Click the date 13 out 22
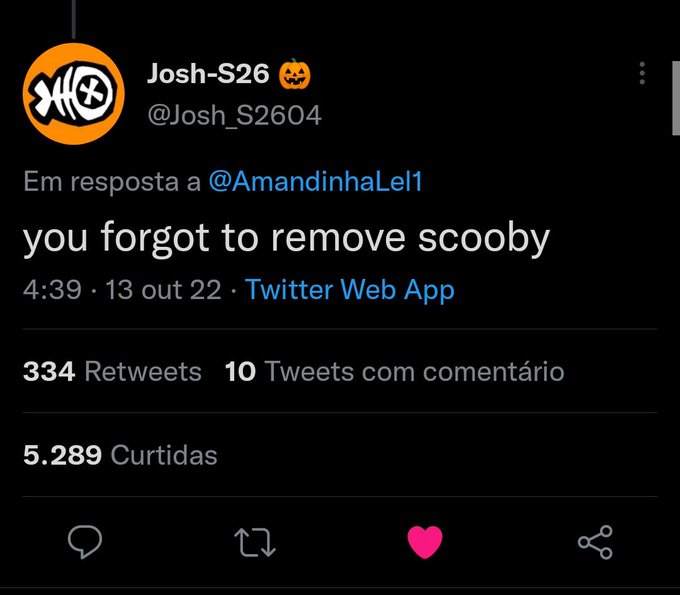 click(163, 290)
